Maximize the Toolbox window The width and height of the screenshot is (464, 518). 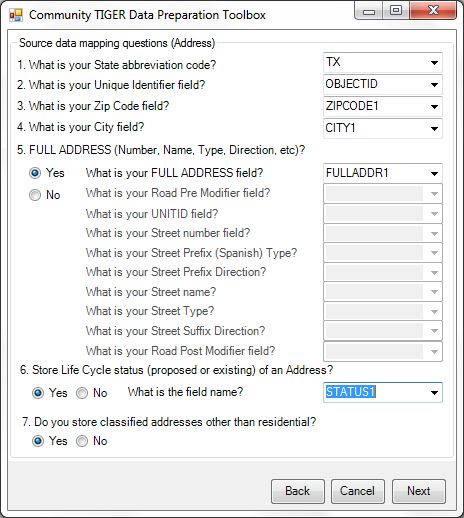pyautogui.click(x=396, y=11)
